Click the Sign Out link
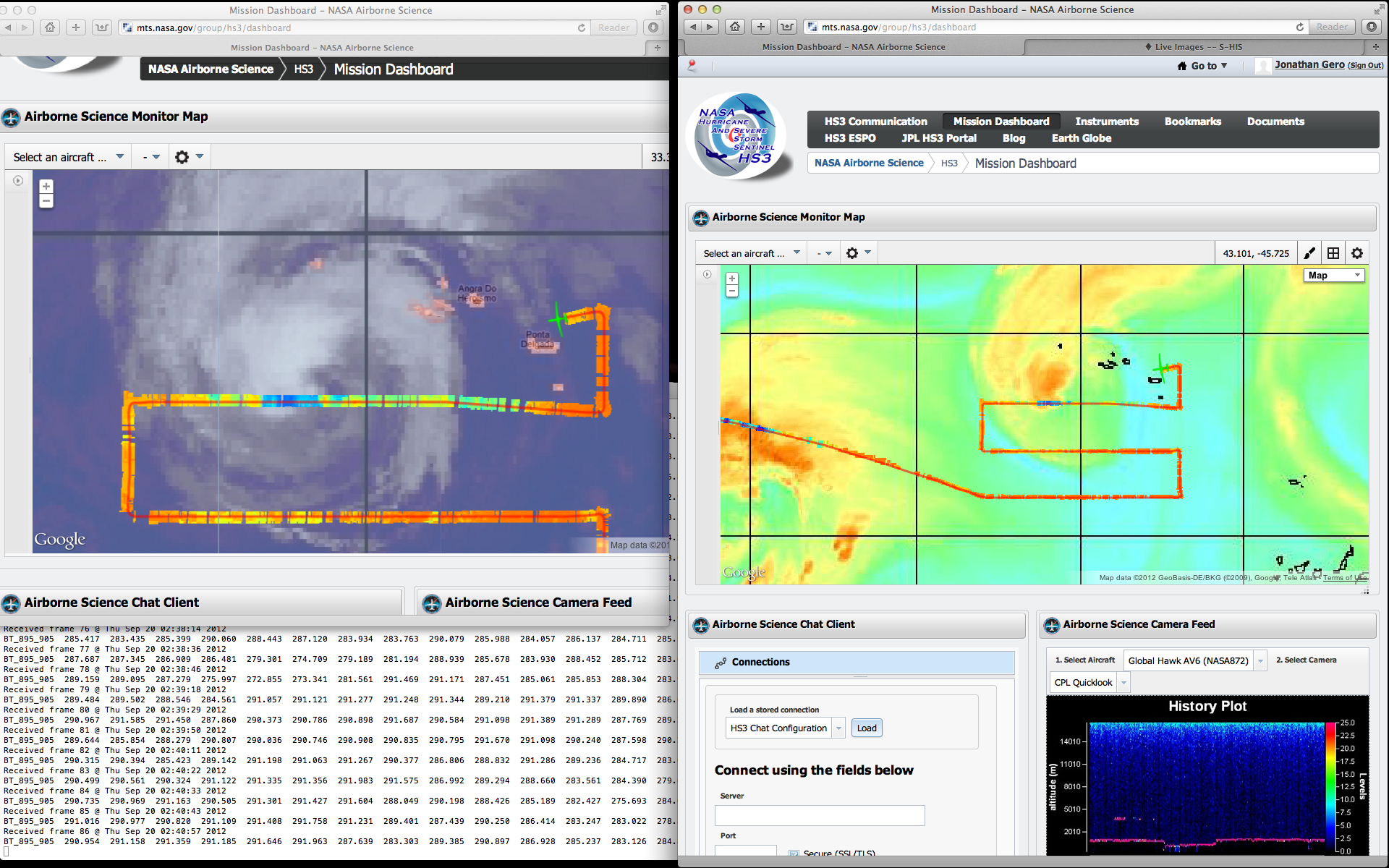This screenshot has width=1389, height=868. 1366,66
